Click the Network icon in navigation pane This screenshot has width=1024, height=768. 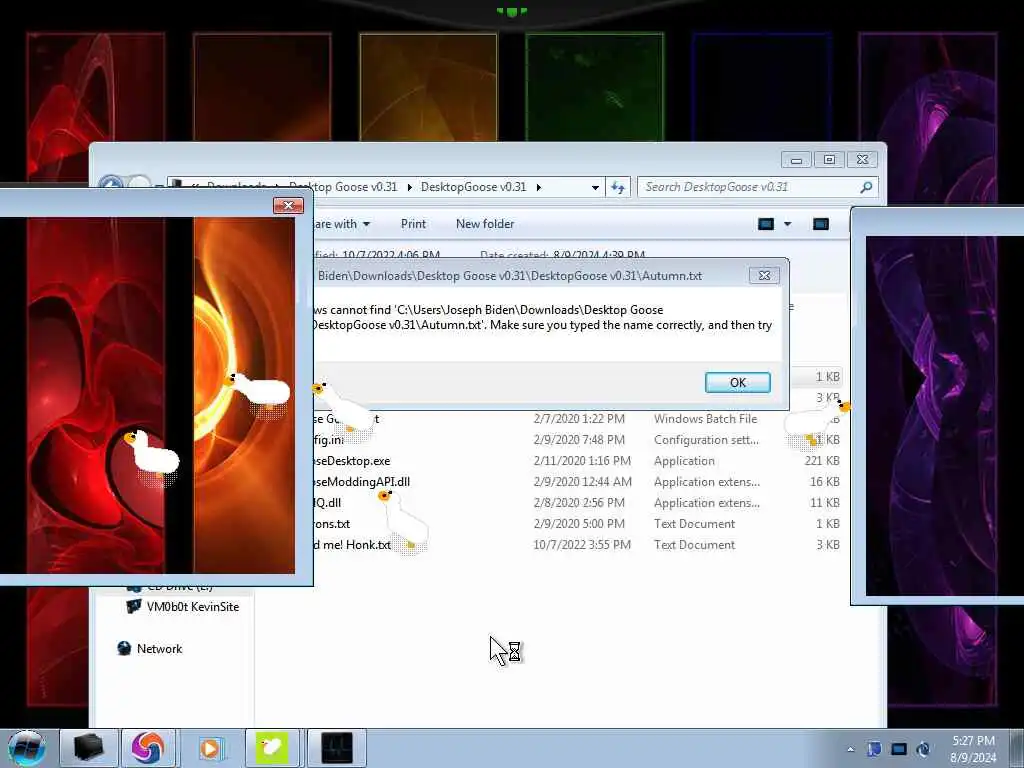(x=124, y=648)
